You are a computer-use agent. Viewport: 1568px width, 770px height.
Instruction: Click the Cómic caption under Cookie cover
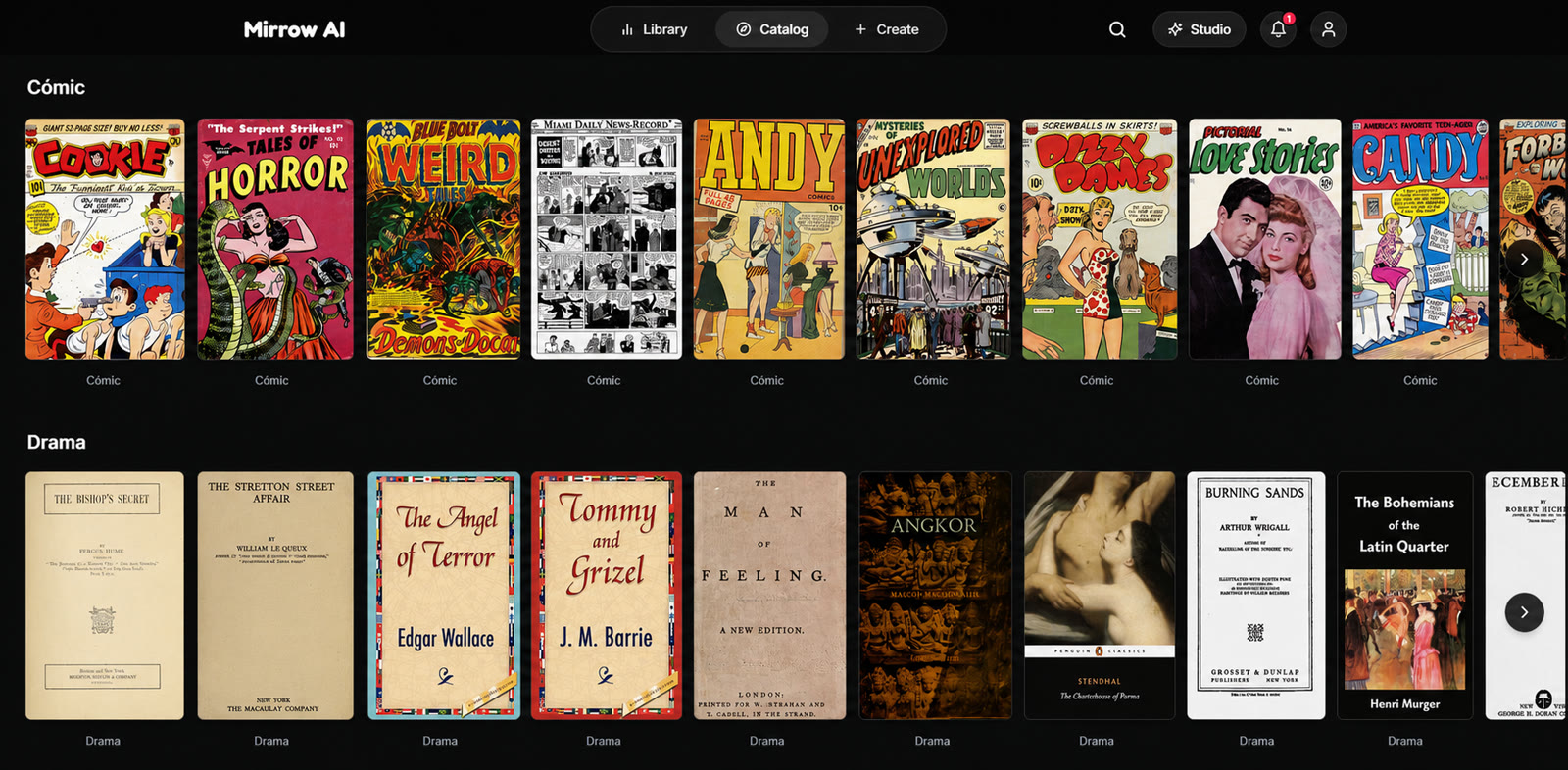click(103, 380)
